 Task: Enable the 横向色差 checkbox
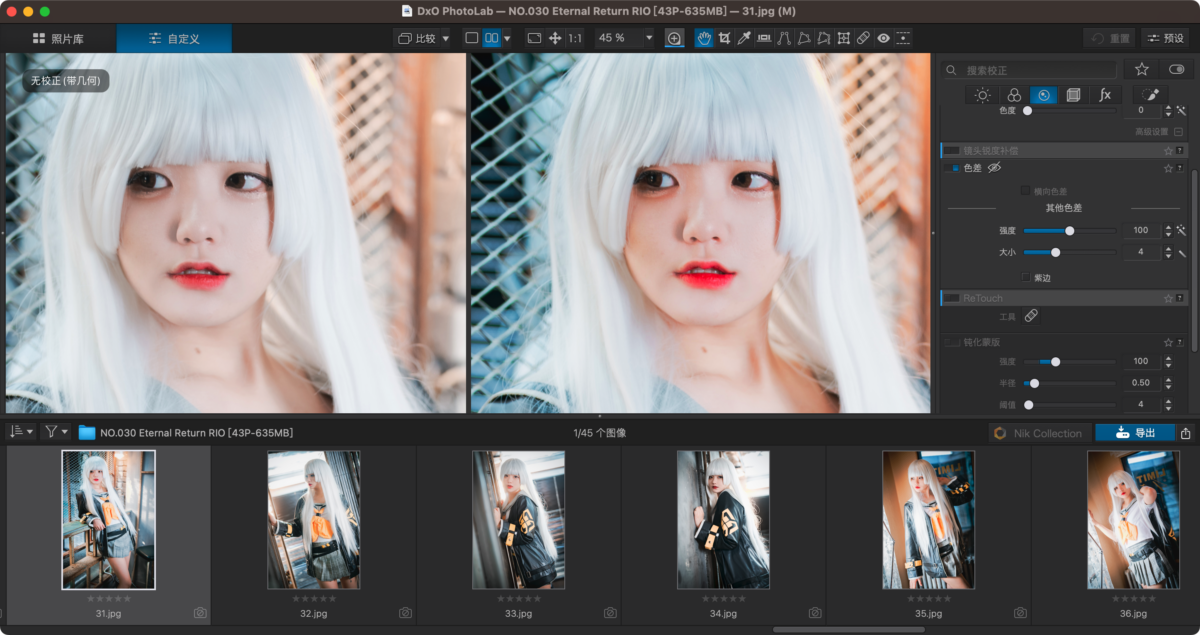(x=1026, y=190)
